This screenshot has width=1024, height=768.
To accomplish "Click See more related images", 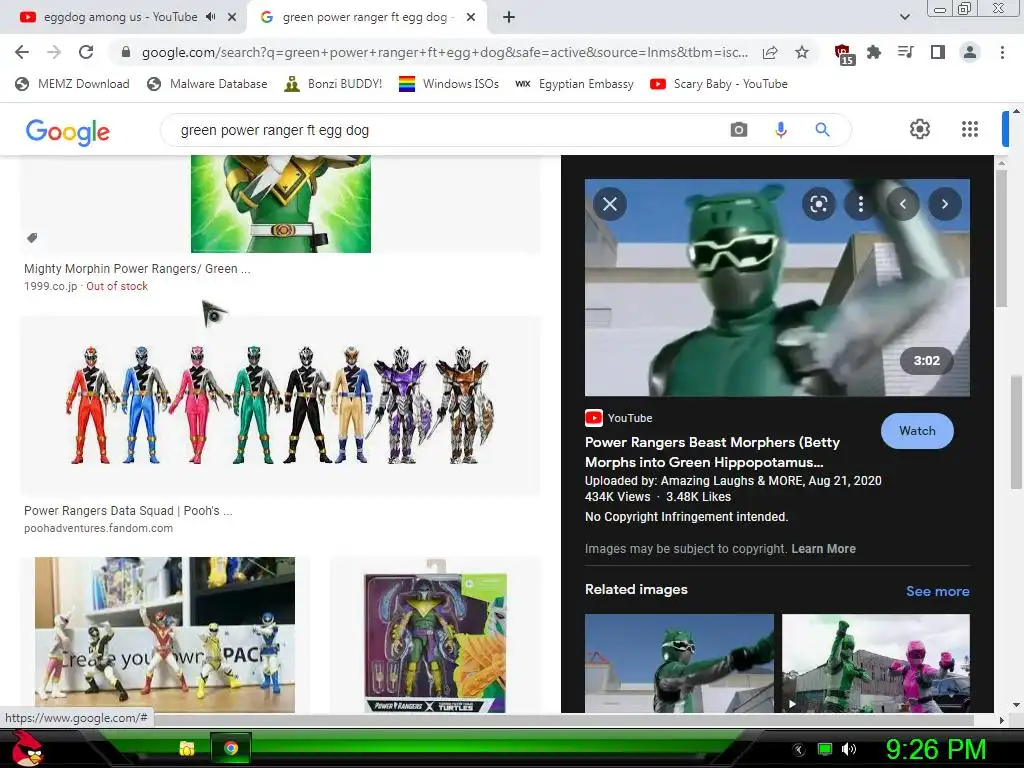I will pos(937,591).
